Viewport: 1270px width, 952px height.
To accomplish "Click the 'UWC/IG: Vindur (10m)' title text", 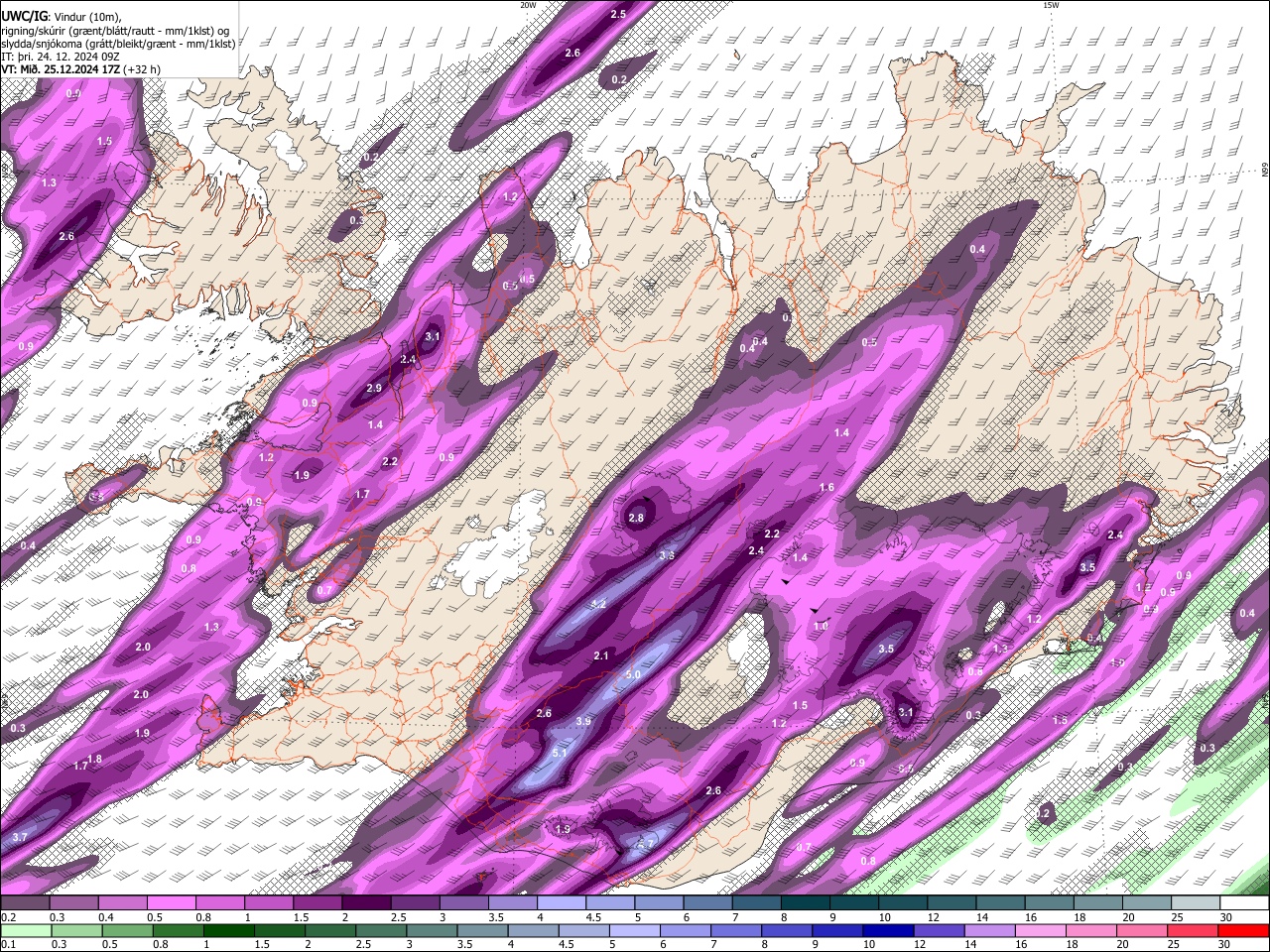I will (61, 16).
